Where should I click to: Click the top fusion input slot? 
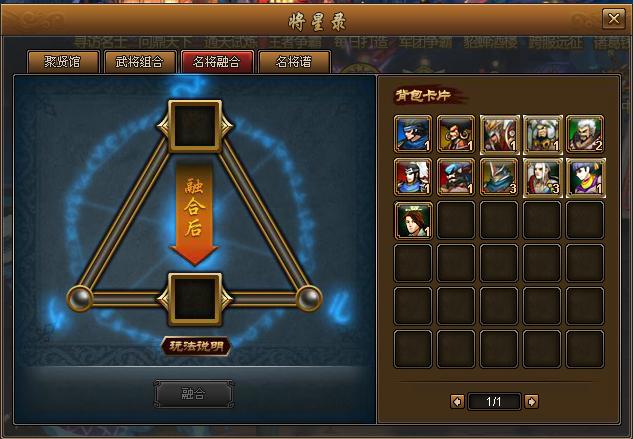tap(195, 126)
